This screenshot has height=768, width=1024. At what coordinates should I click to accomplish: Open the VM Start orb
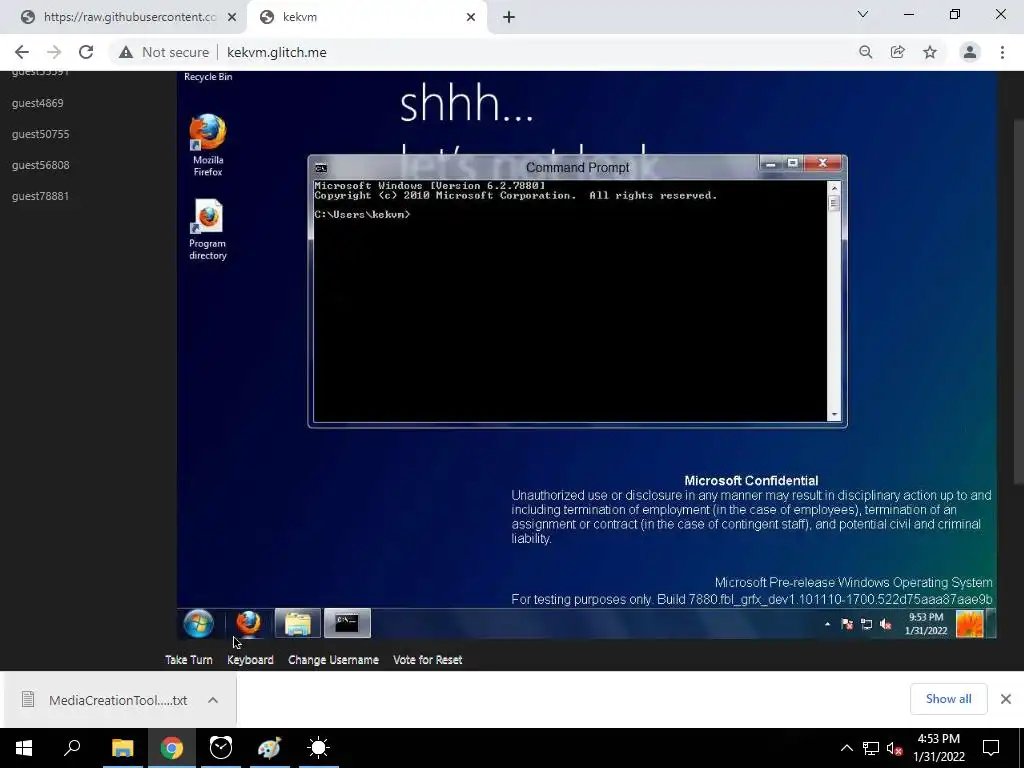click(x=199, y=623)
